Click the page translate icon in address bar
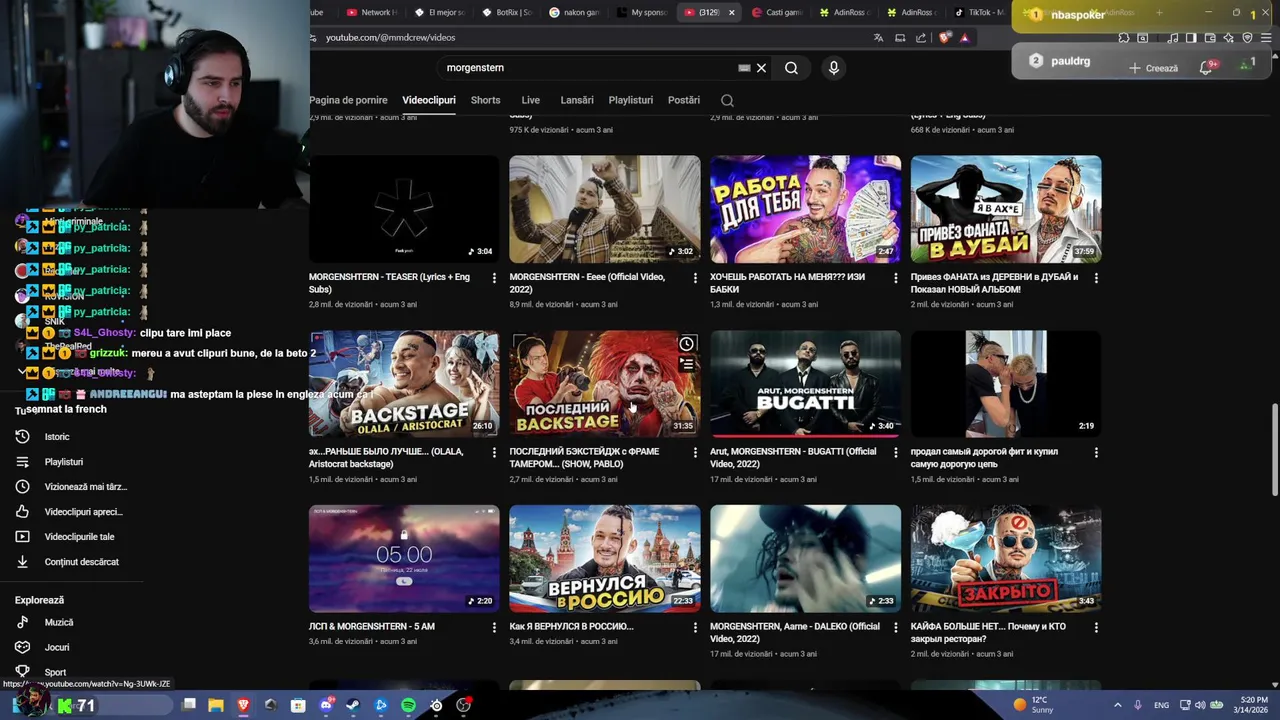Viewport: 1280px width, 720px height. 878,38
